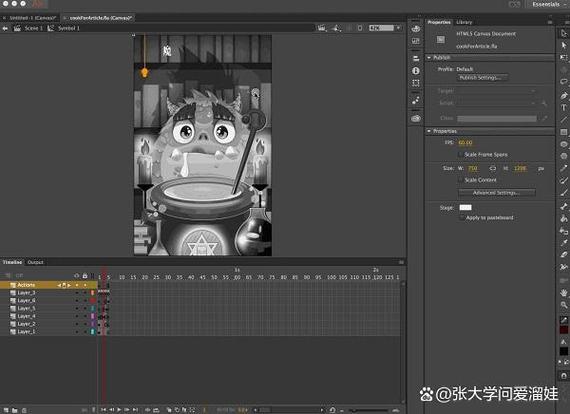
Task: Enable Scale Content checkbox
Action: point(461,180)
